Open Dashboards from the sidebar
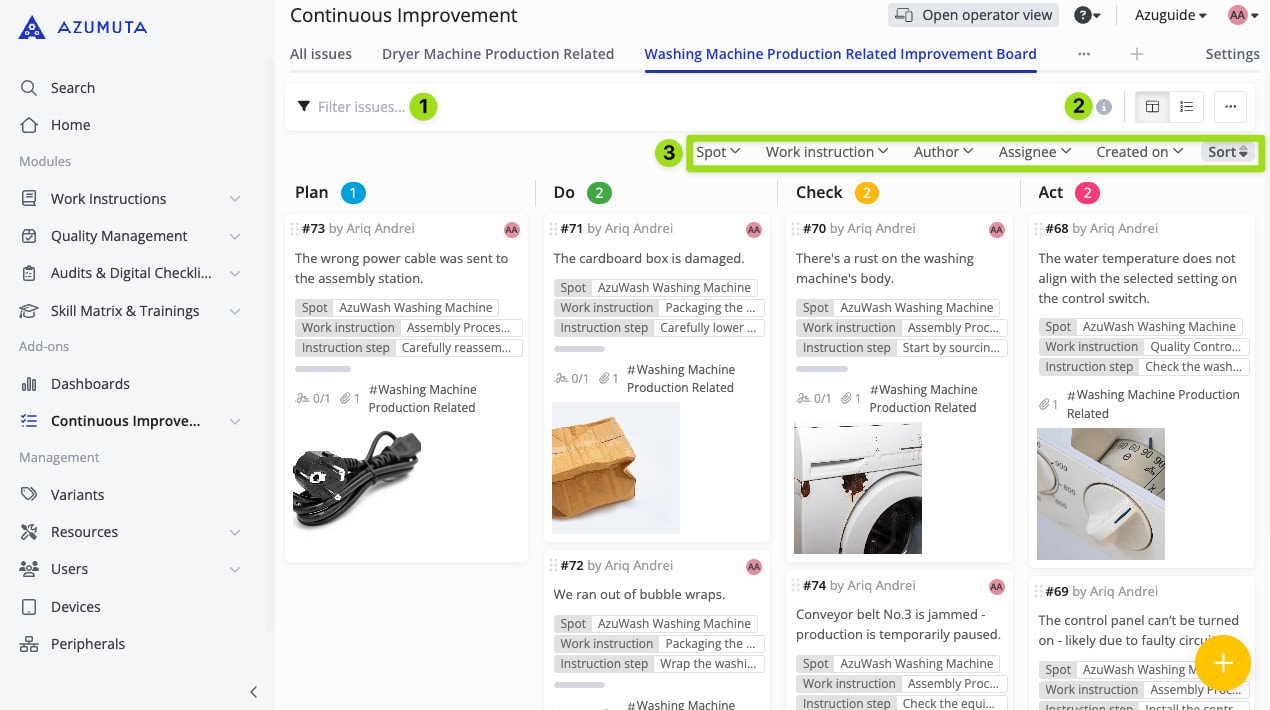 pos(90,384)
